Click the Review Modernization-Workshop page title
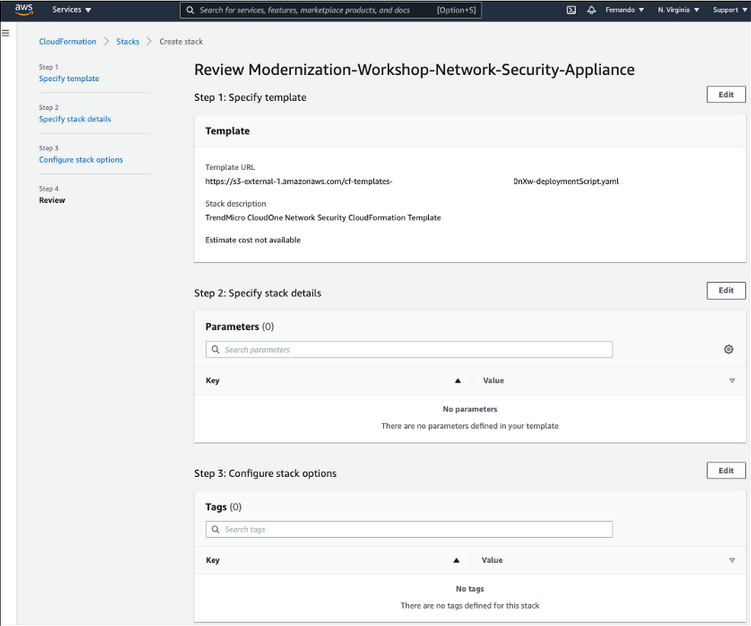The height and width of the screenshot is (626, 751). coord(414,69)
